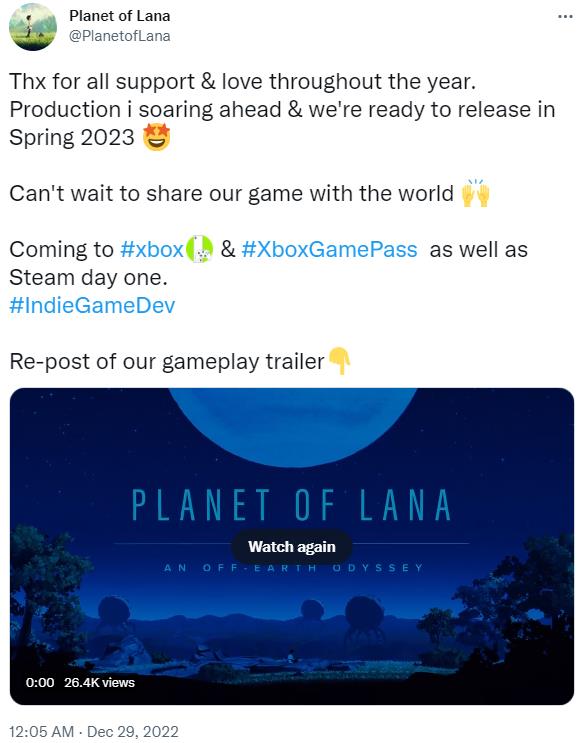Click the raised hands emoji

click(x=475, y=193)
